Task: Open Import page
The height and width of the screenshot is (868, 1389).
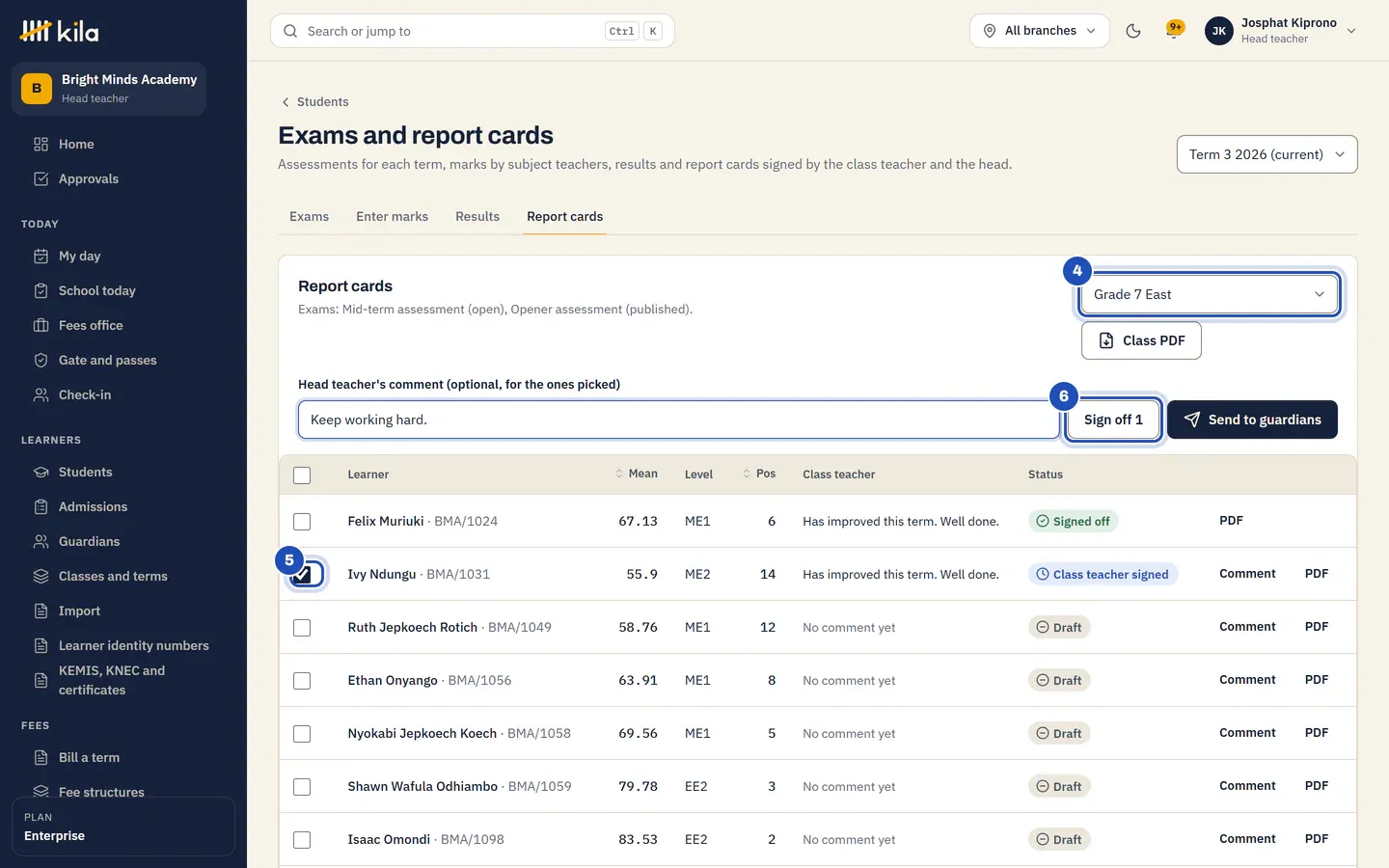Action: click(x=79, y=611)
